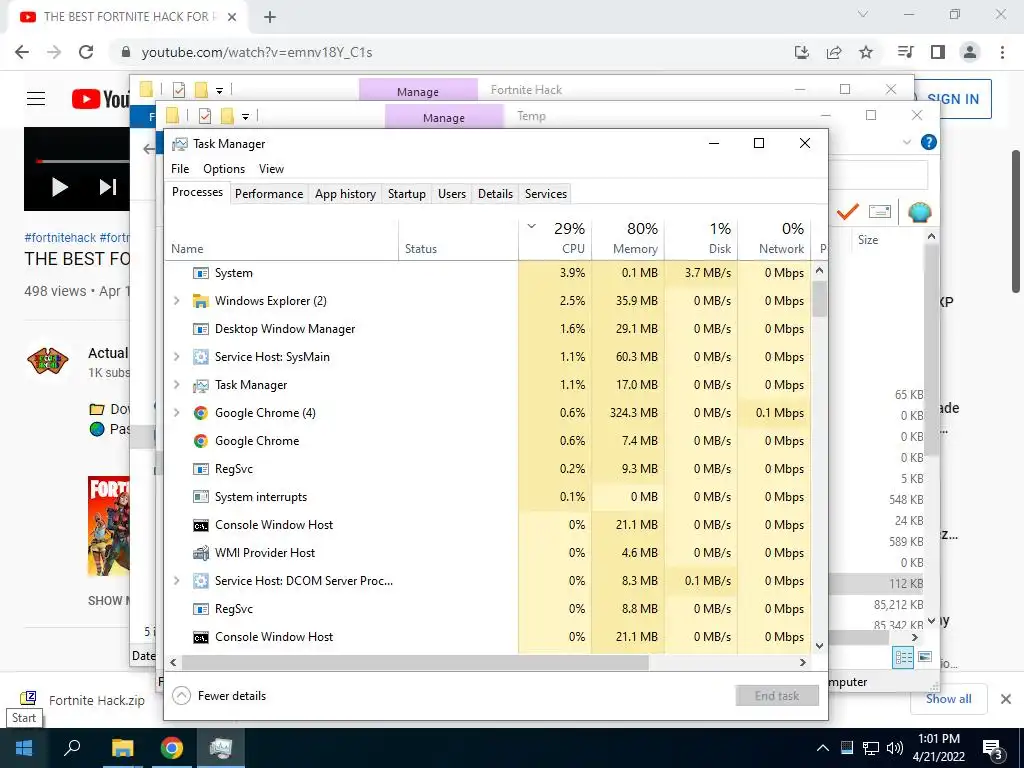Expand the Task Manager process row
Viewport: 1024px width, 768px height.
[x=176, y=385]
